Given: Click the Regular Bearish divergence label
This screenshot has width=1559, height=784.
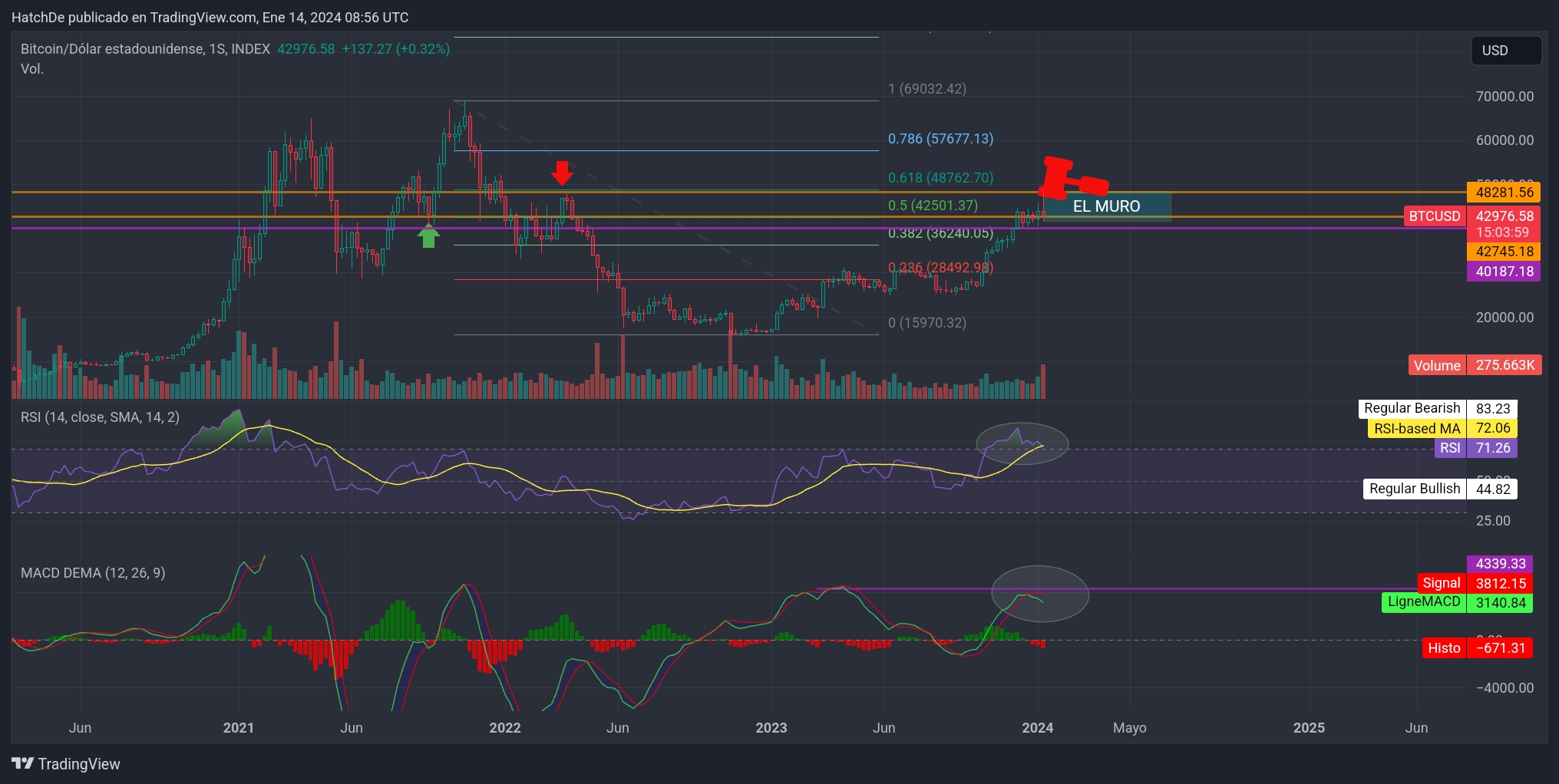Looking at the screenshot, I should click(1412, 408).
